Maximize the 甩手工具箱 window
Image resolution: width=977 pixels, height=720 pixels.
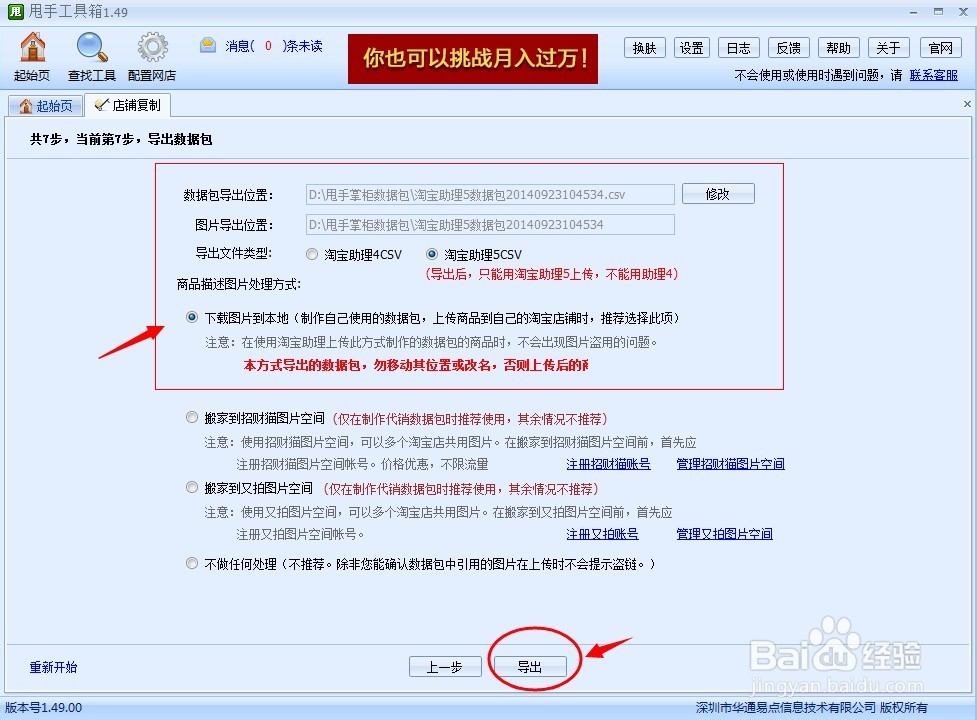tap(938, 11)
